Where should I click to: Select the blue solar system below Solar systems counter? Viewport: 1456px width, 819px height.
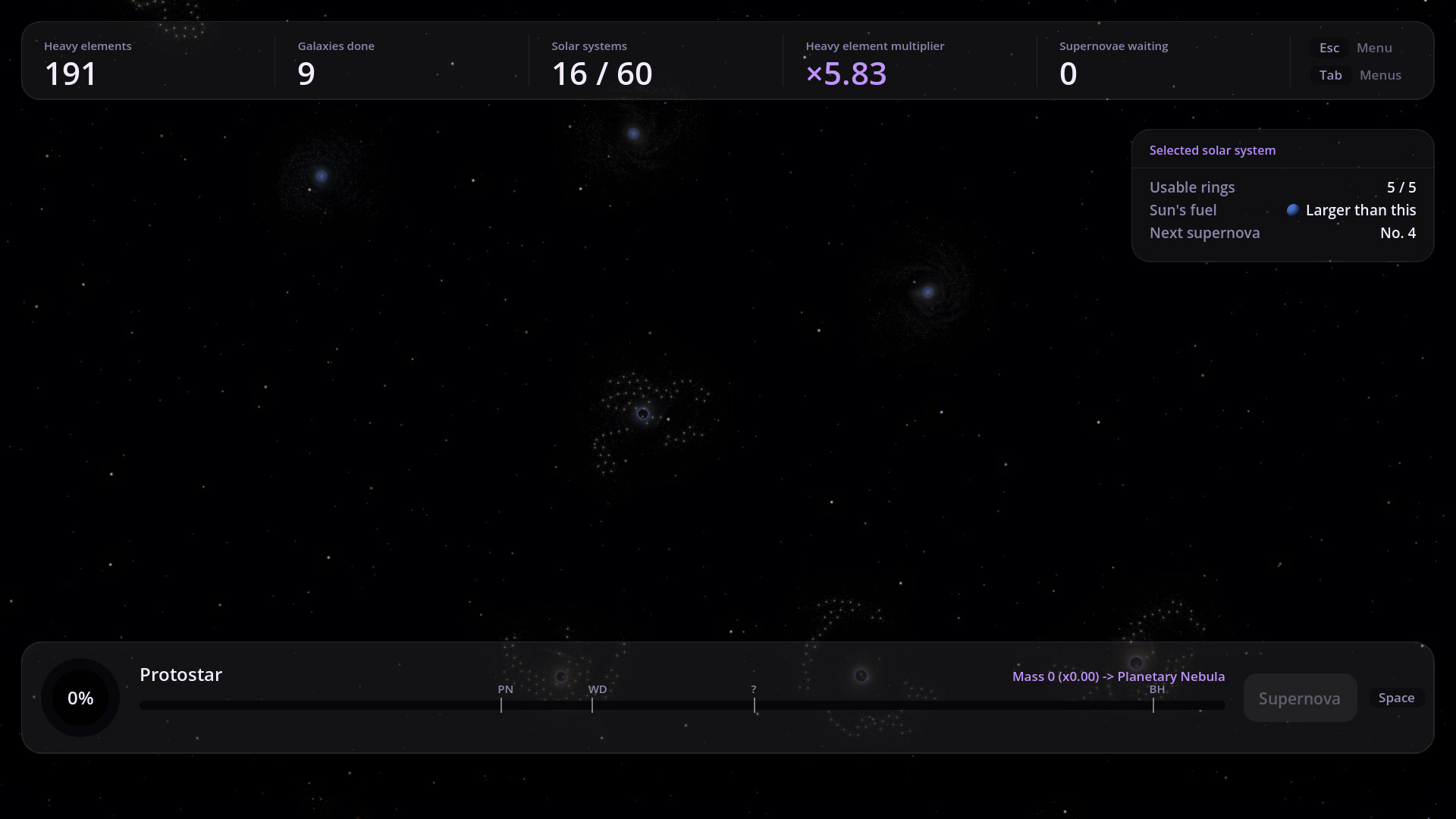(634, 134)
